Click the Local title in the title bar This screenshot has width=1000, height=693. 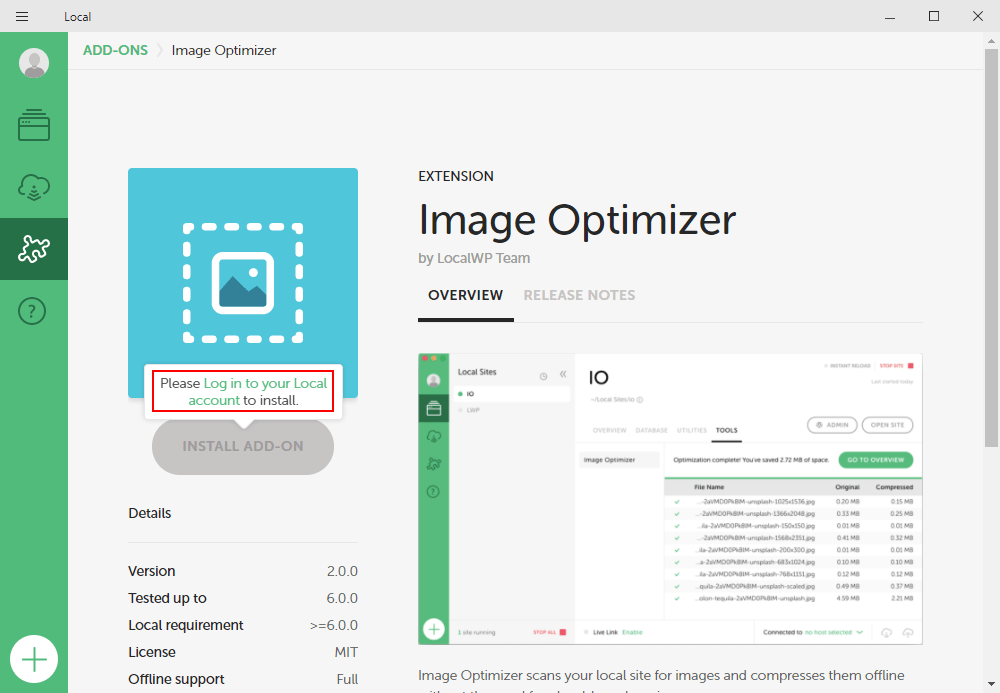78,17
